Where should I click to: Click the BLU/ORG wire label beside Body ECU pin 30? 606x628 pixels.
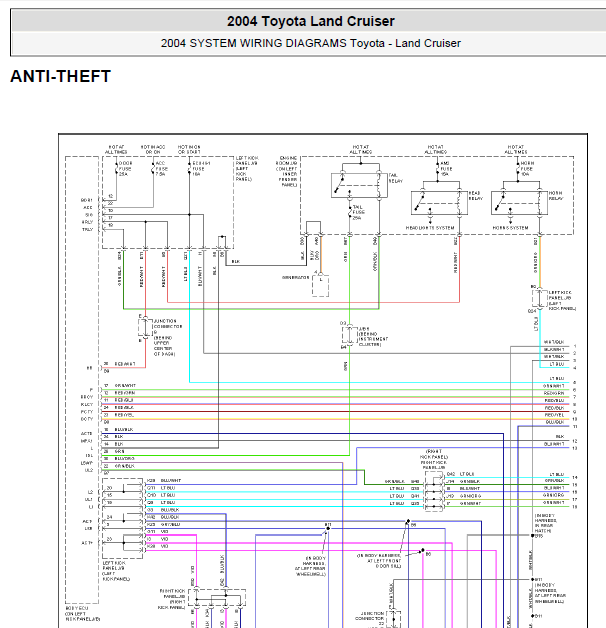click(125, 459)
